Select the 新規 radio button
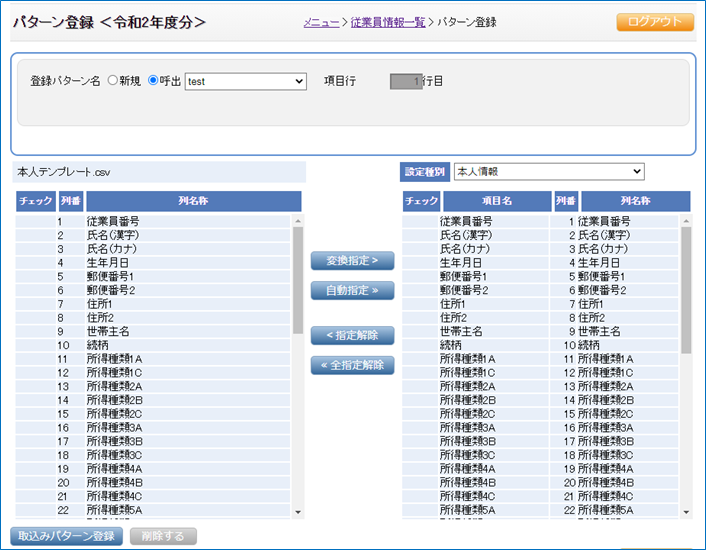 point(112,81)
